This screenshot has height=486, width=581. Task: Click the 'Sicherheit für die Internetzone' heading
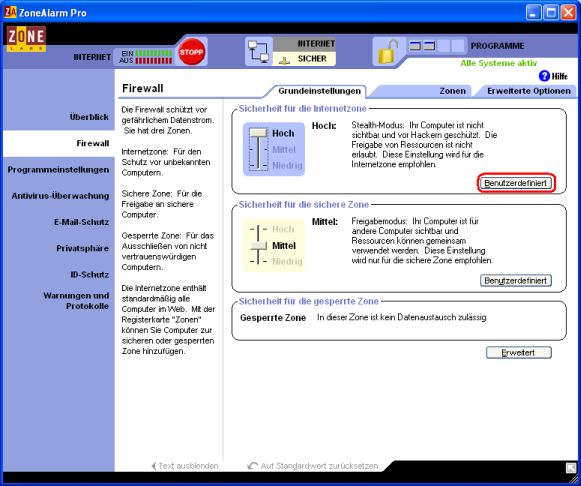(x=302, y=109)
